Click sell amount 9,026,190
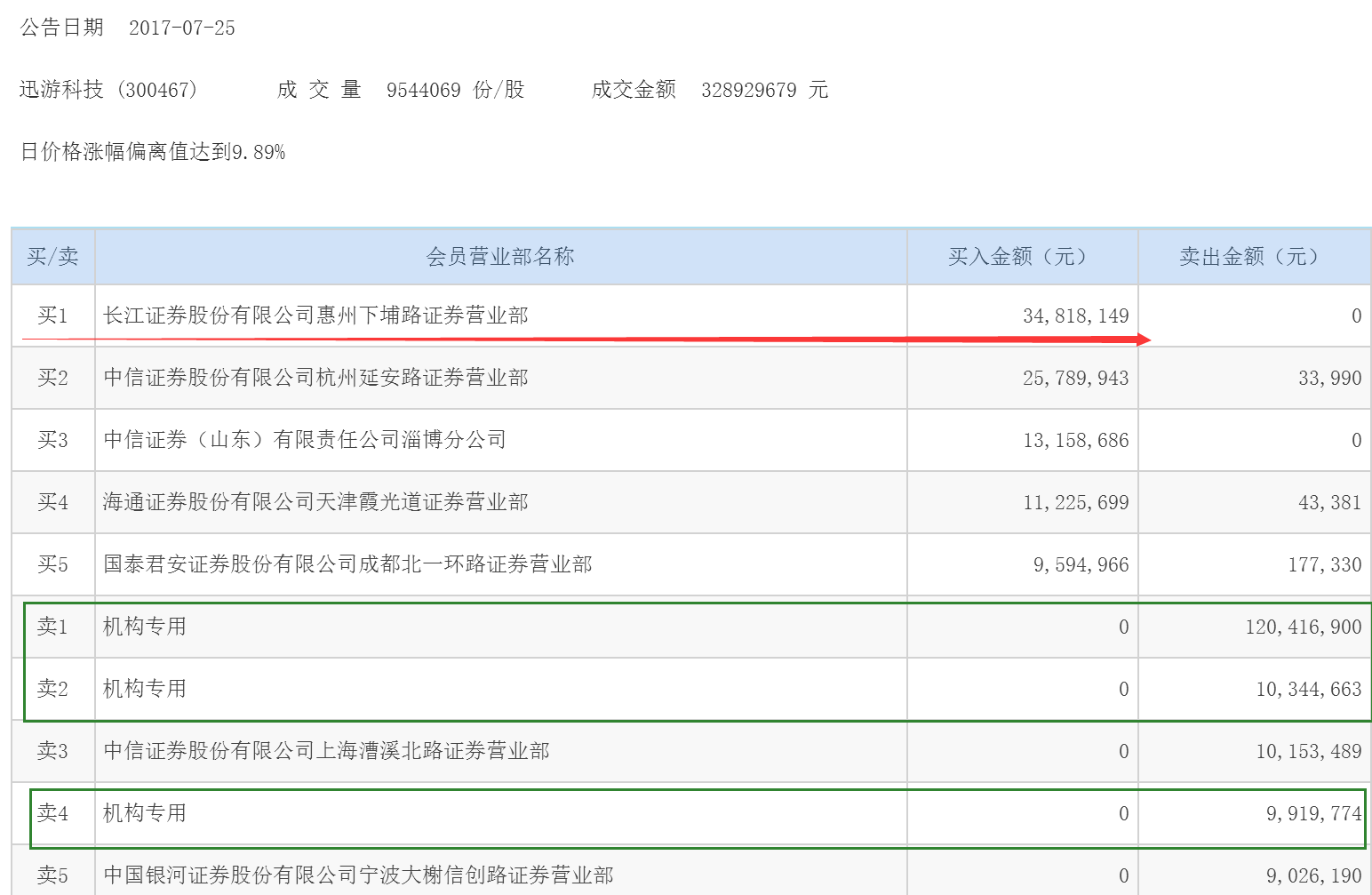This screenshot has height=895, width=1372. pyautogui.click(x=1314, y=875)
